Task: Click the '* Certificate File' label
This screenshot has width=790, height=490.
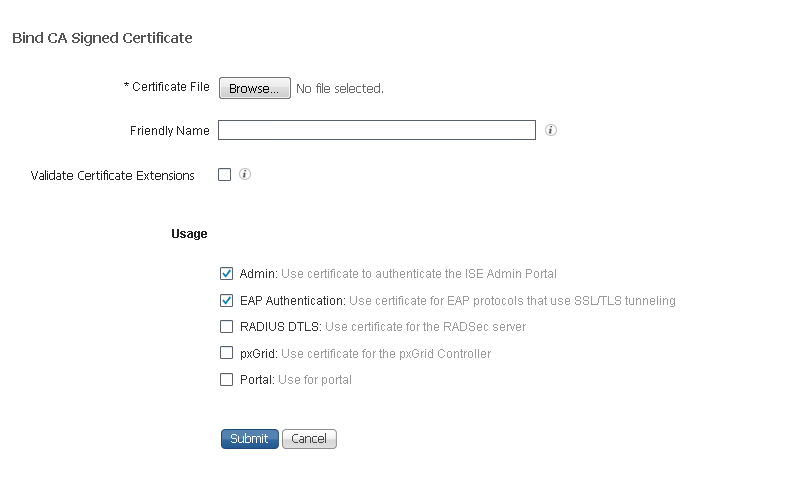Action: point(167,87)
